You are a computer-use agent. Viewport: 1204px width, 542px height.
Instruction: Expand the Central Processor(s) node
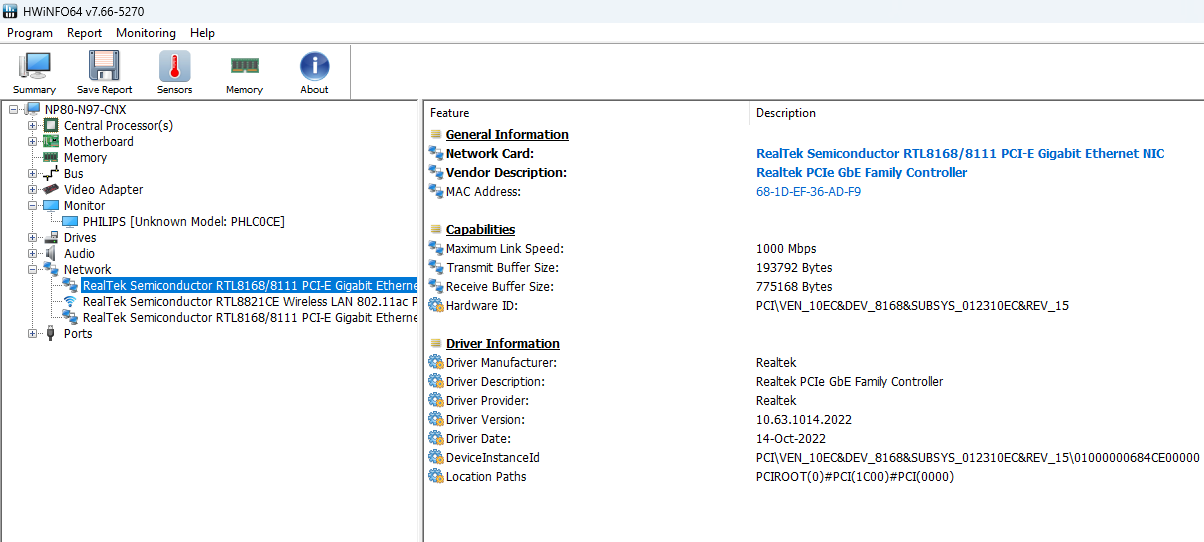[x=33, y=125]
